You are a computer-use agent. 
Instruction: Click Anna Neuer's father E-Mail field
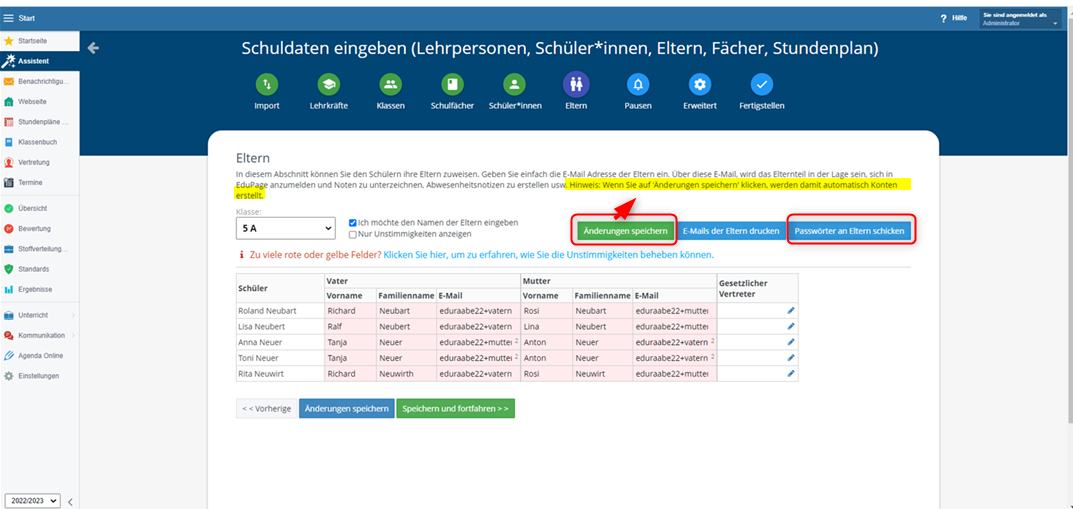tap(476, 342)
